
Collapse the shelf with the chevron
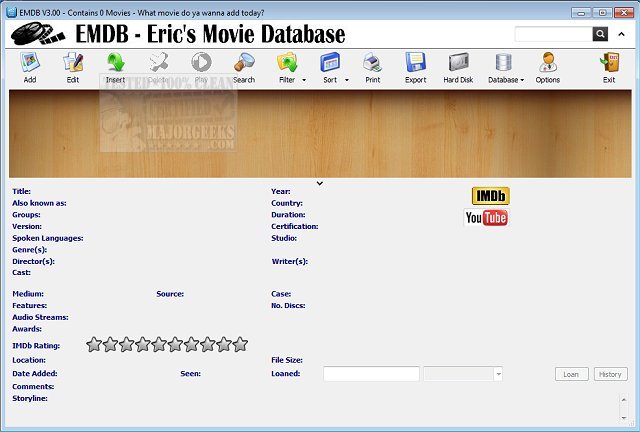(x=319, y=183)
